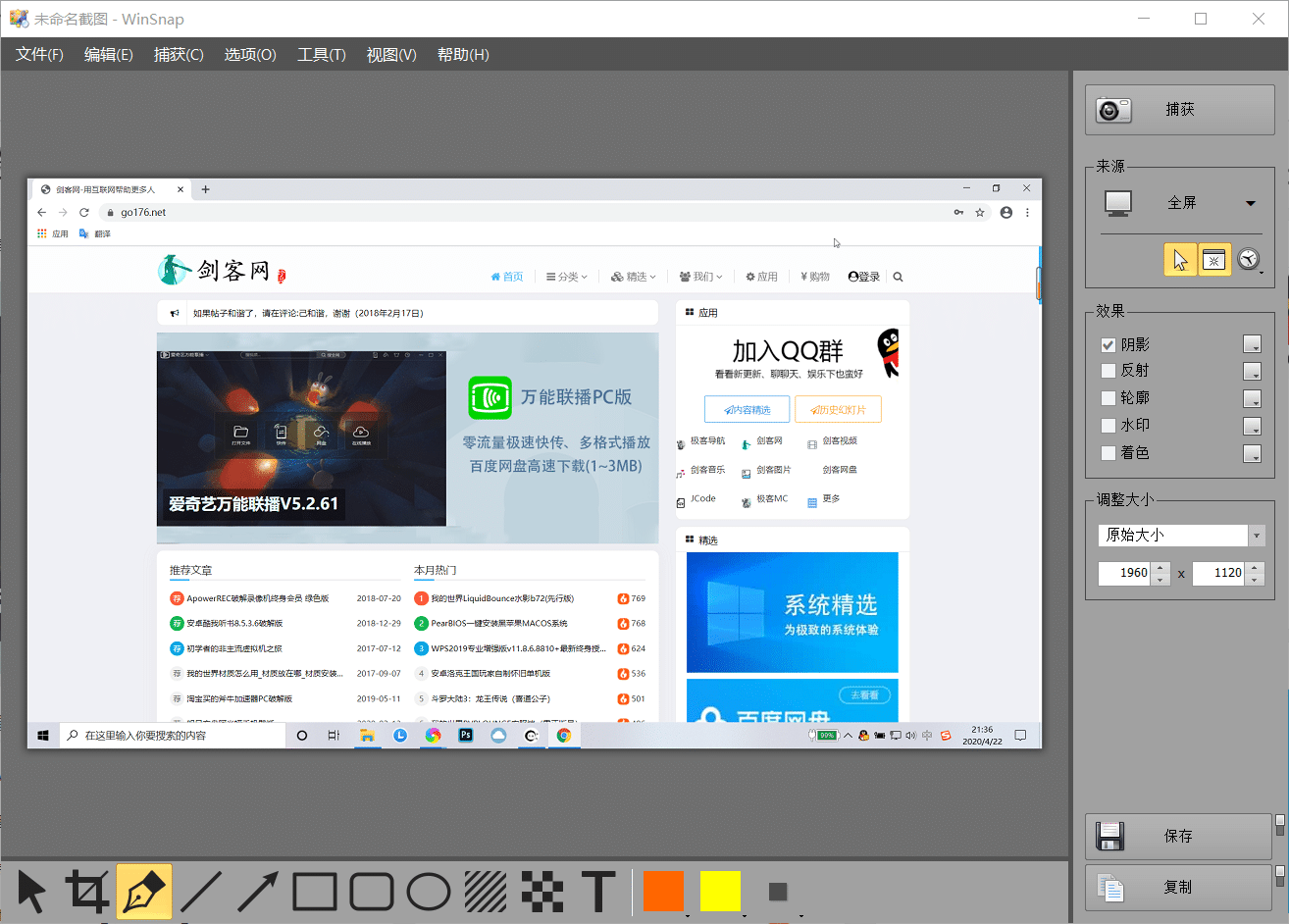Click the floppy disk save icon
Screen dimensions: 1289x924
(x=1109, y=836)
